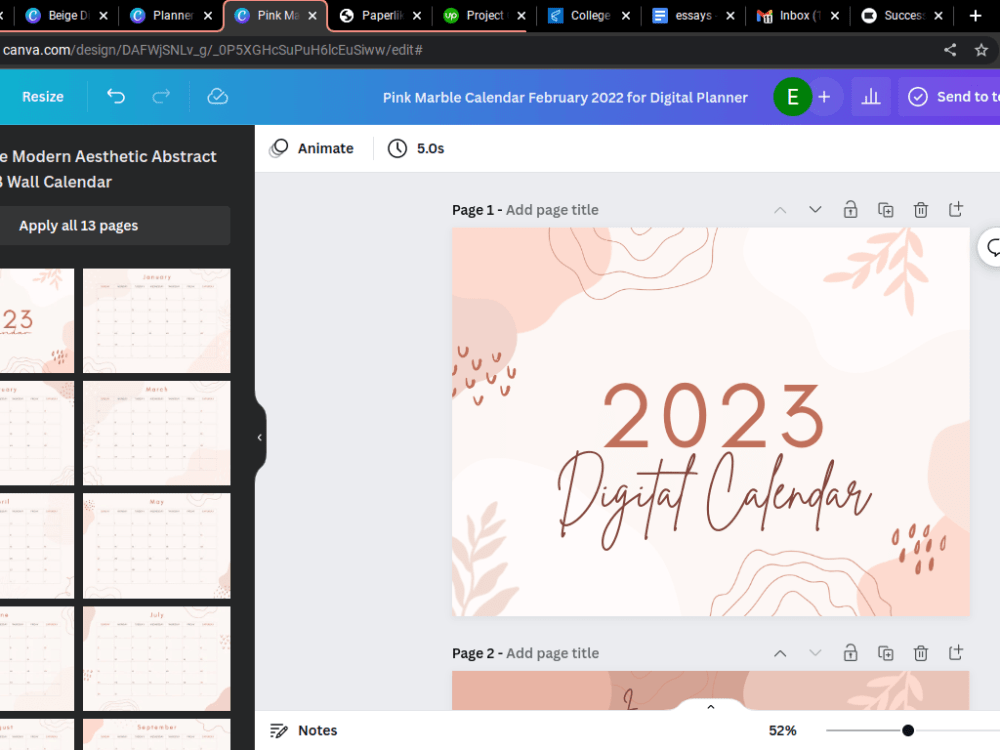This screenshot has height=750, width=1000.
Task: Open the 5.0s page duration setting
Action: pos(416,148)
